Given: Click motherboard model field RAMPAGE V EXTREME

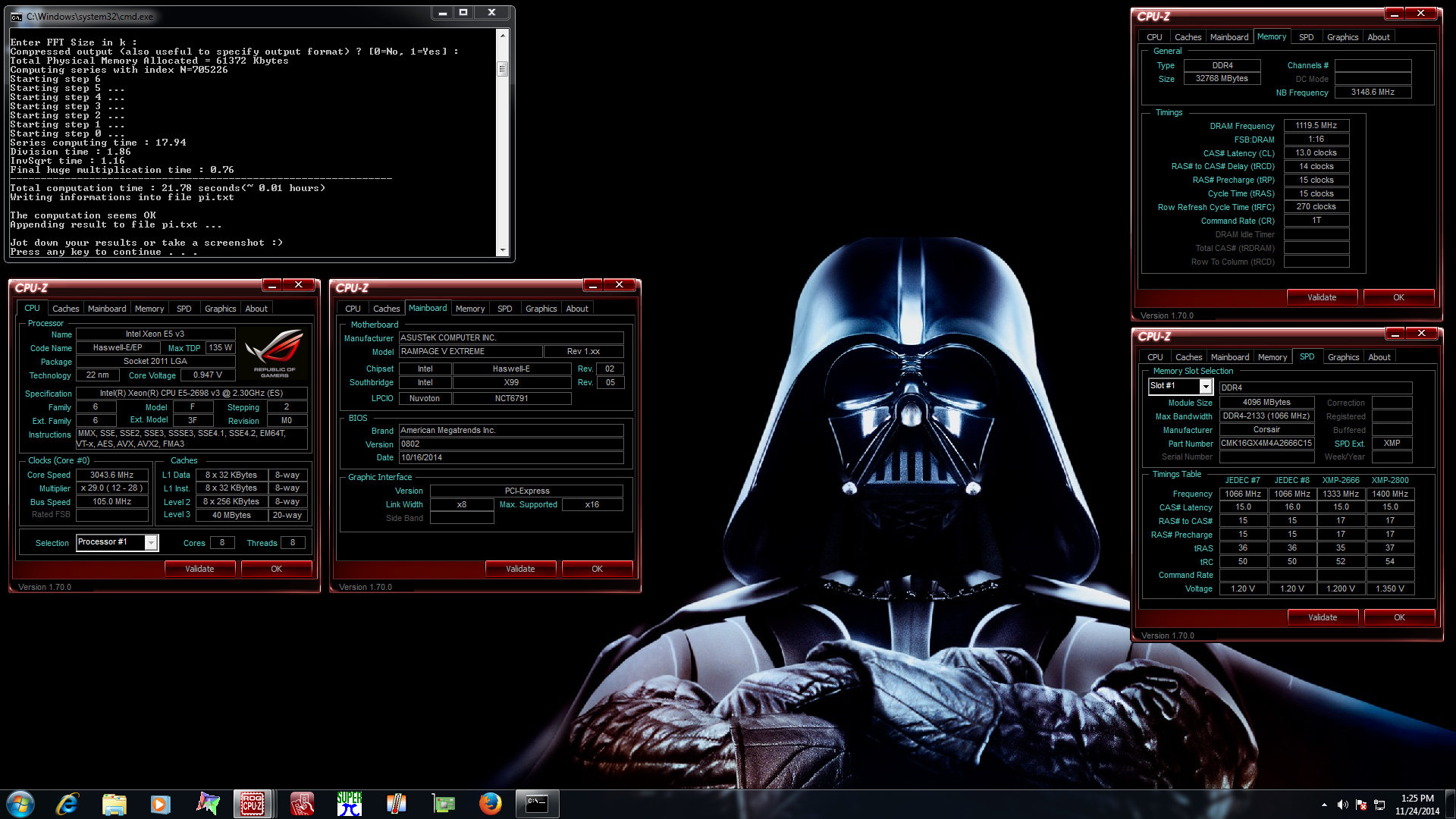Looking at the screenshot, I should coord(471,351).
